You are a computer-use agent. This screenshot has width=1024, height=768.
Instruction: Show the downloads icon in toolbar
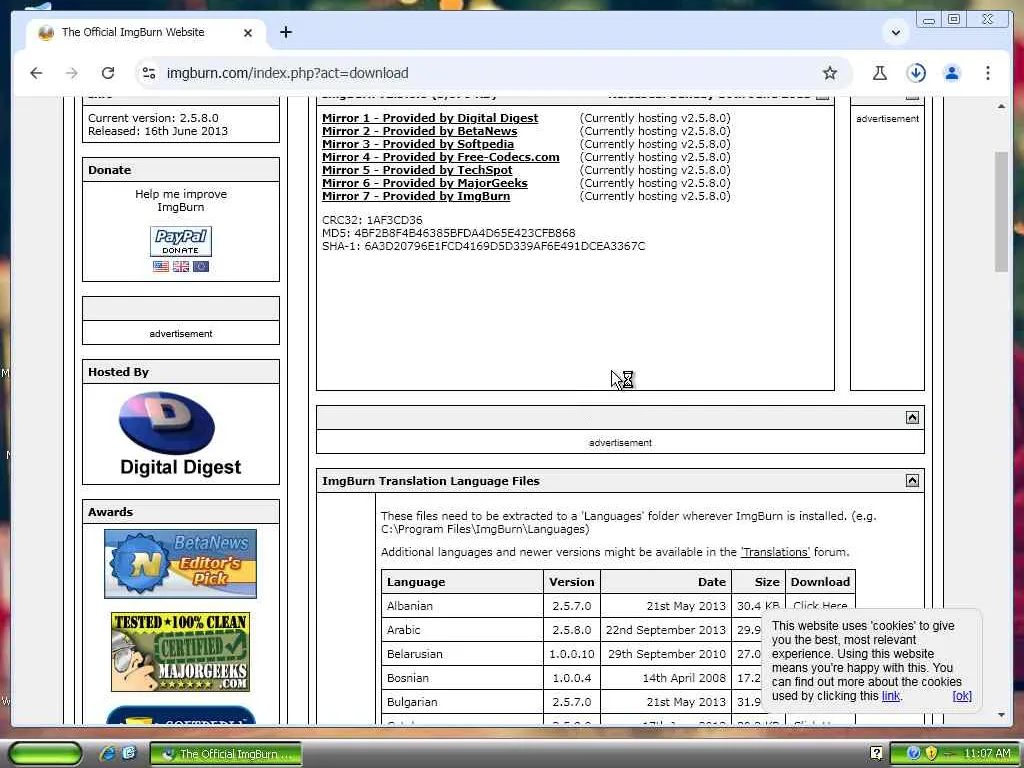click(x=916, y=73)
